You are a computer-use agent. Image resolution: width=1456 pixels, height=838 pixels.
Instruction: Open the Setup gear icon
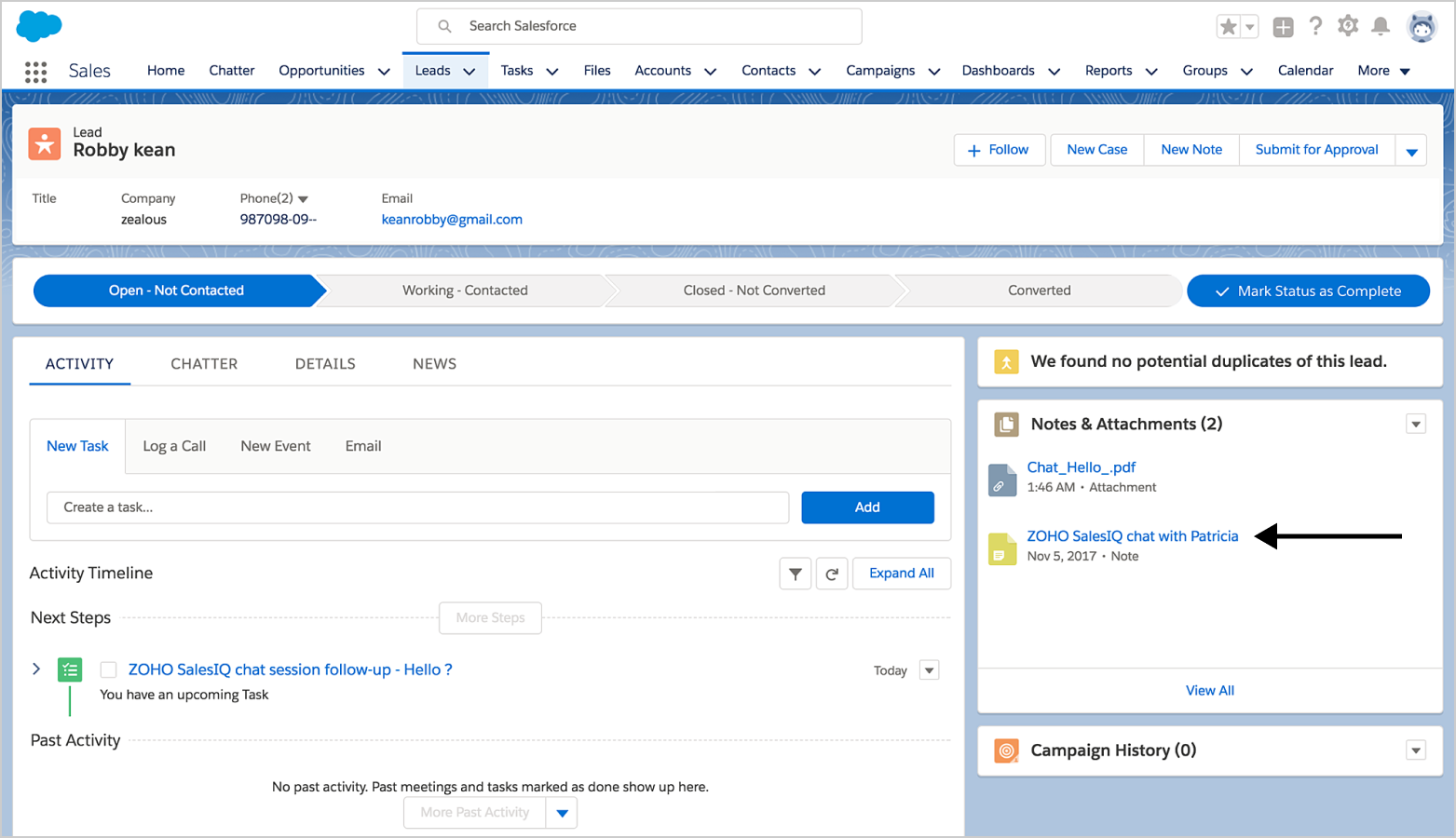[x=1348, y=26]
